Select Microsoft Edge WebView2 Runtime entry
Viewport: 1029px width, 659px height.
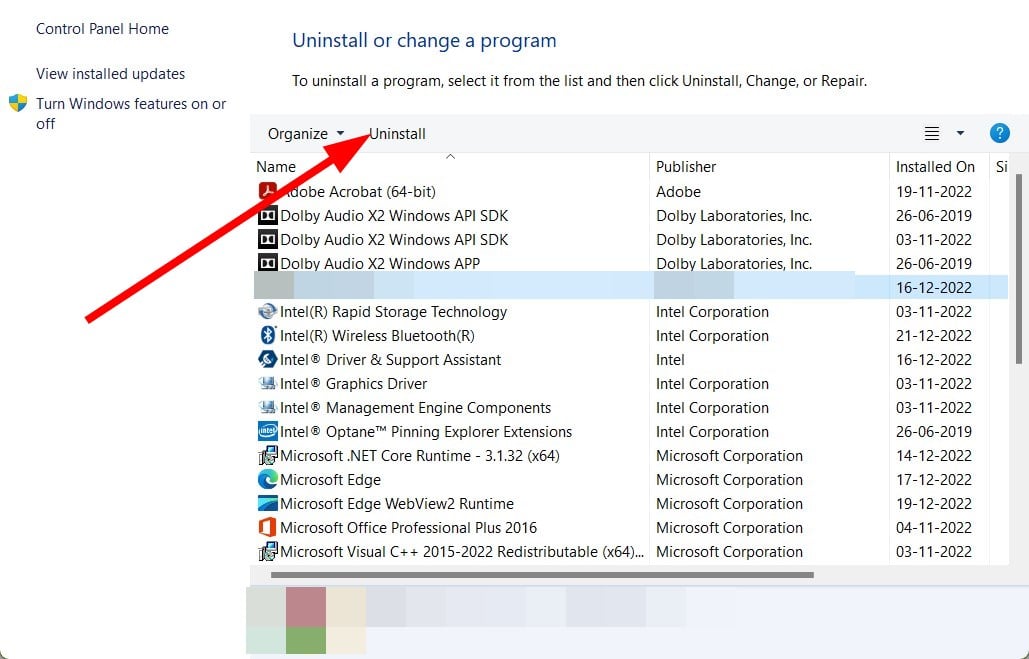(x=397, y=503)
